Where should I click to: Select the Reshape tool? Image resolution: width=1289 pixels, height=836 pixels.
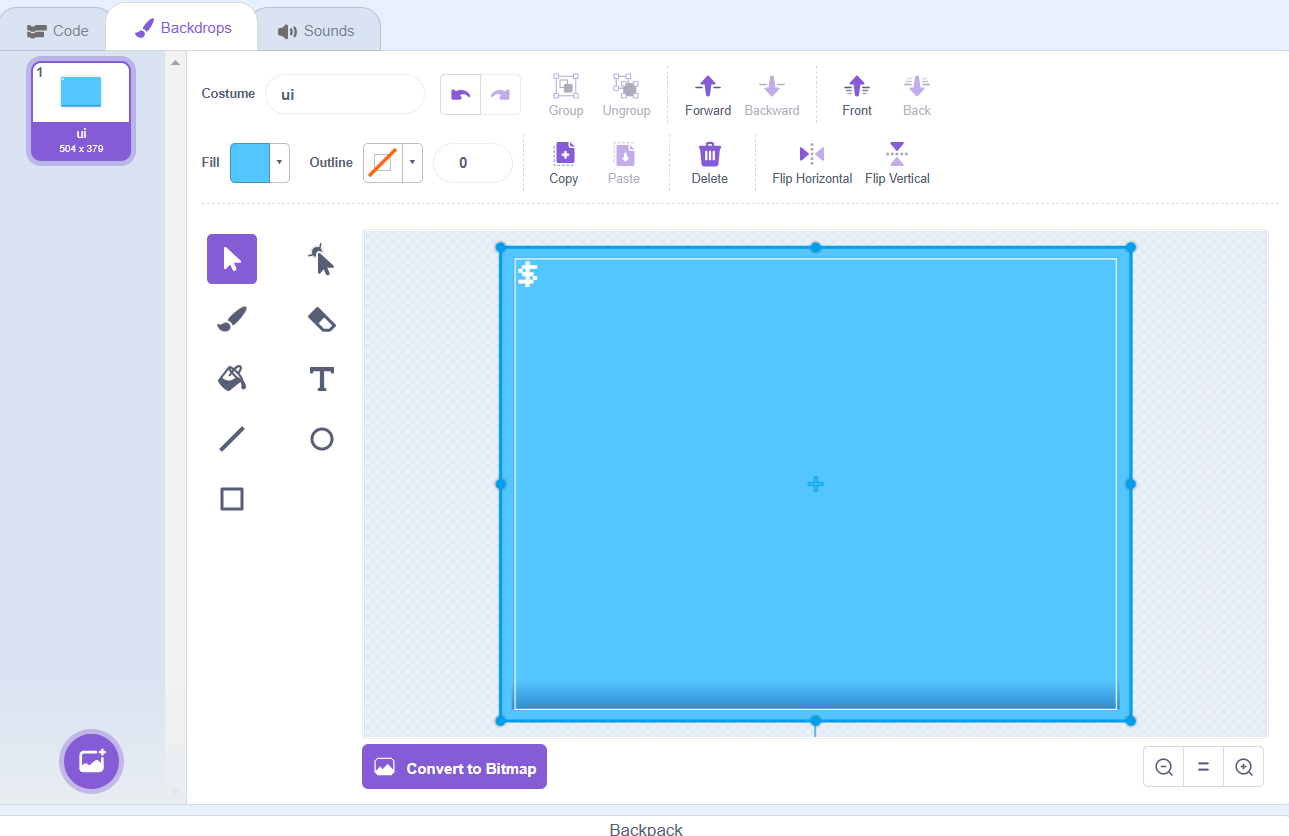321,259
